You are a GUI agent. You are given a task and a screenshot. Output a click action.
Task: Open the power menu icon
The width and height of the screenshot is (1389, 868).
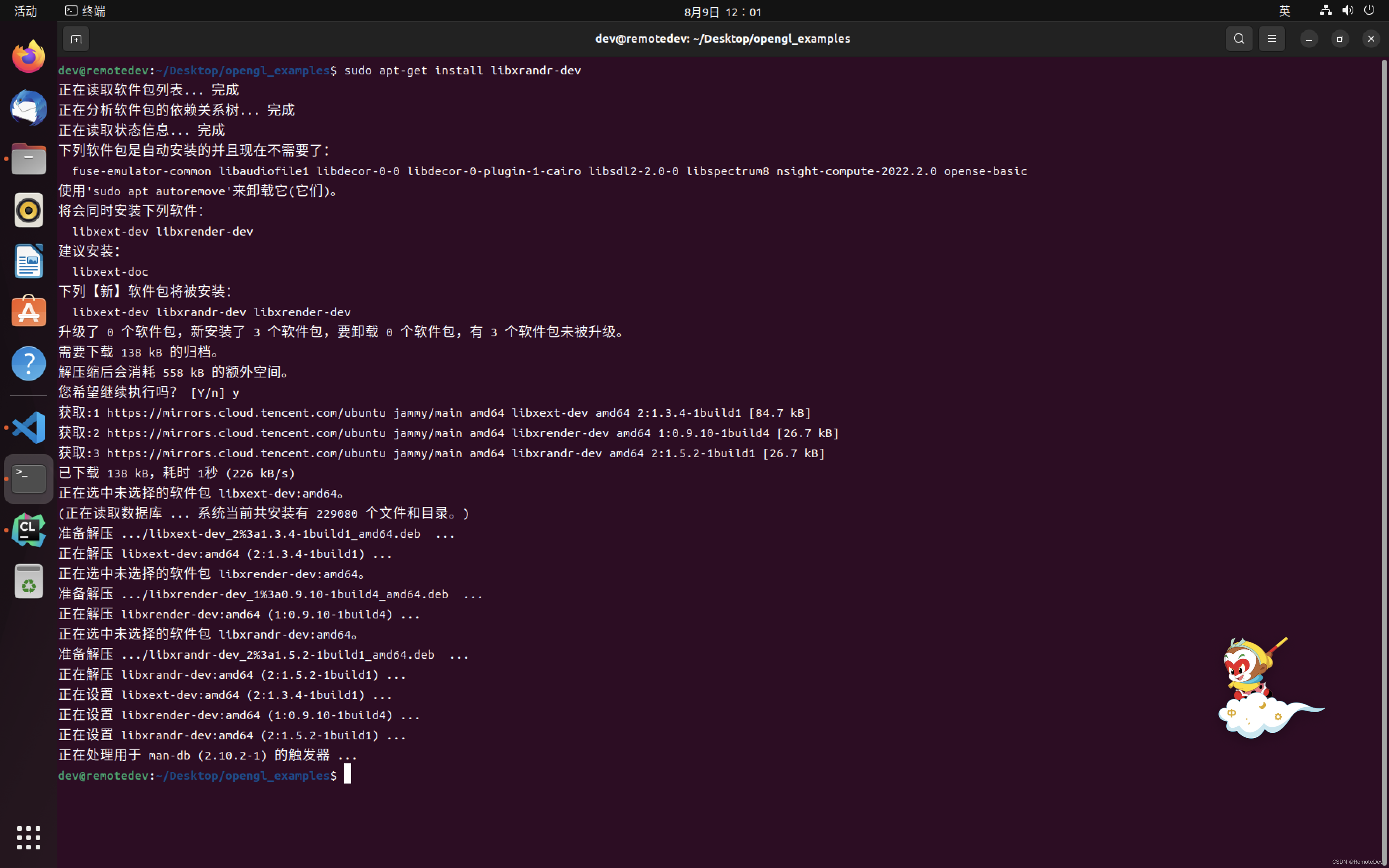tap(1370, 10)
